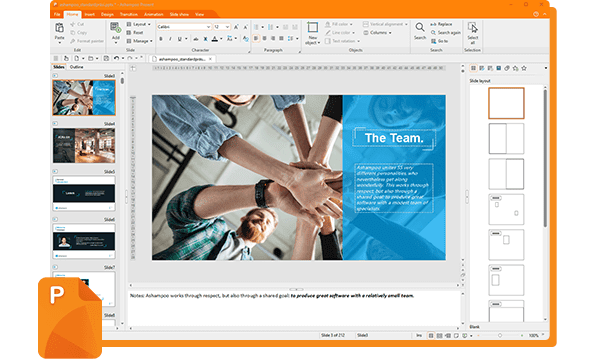Select the Slide4 thumbnail
Viewport: 600px width, 360px height.
tap(84, 145)
